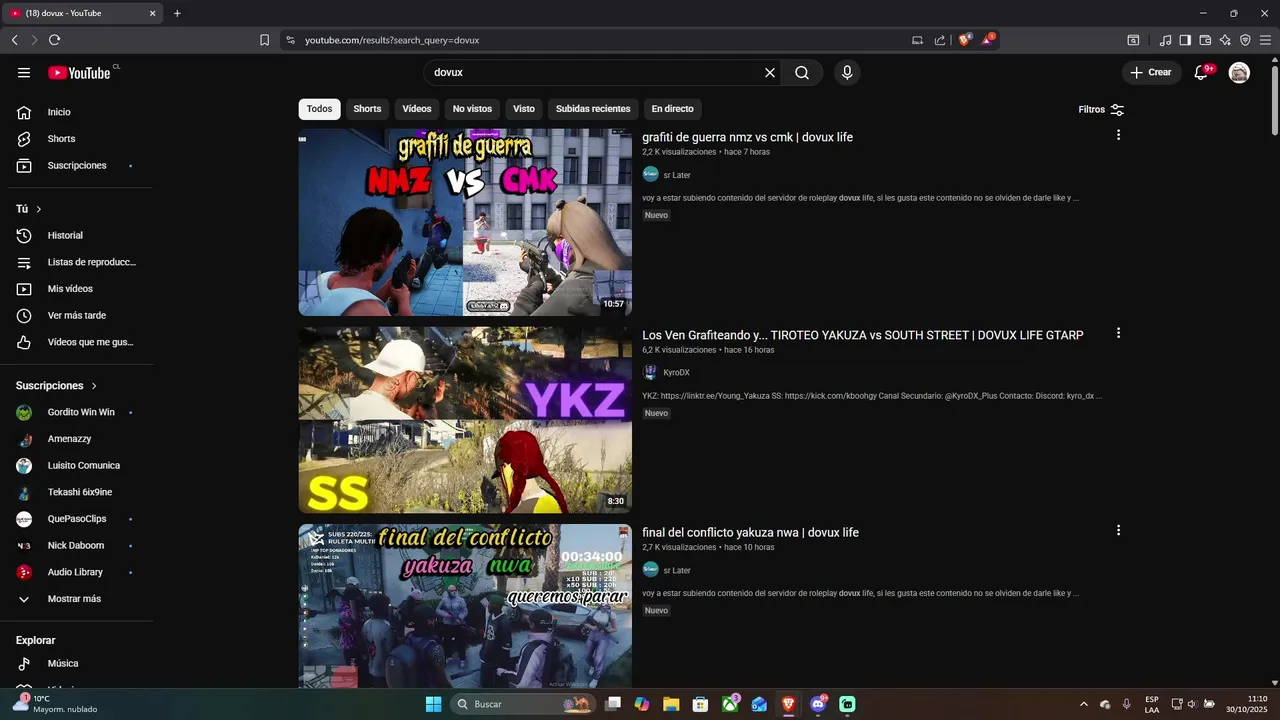Show hidden icons in the system tray
This screenshot has width=1280, height=720.
coord(1083,704)
